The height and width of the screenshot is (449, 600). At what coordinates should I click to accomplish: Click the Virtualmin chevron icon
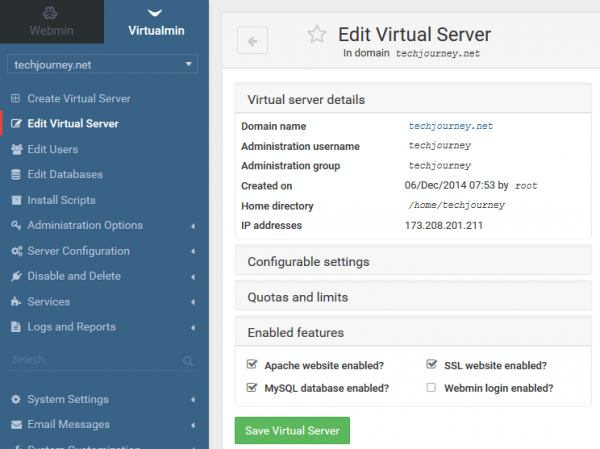point(155,13)
